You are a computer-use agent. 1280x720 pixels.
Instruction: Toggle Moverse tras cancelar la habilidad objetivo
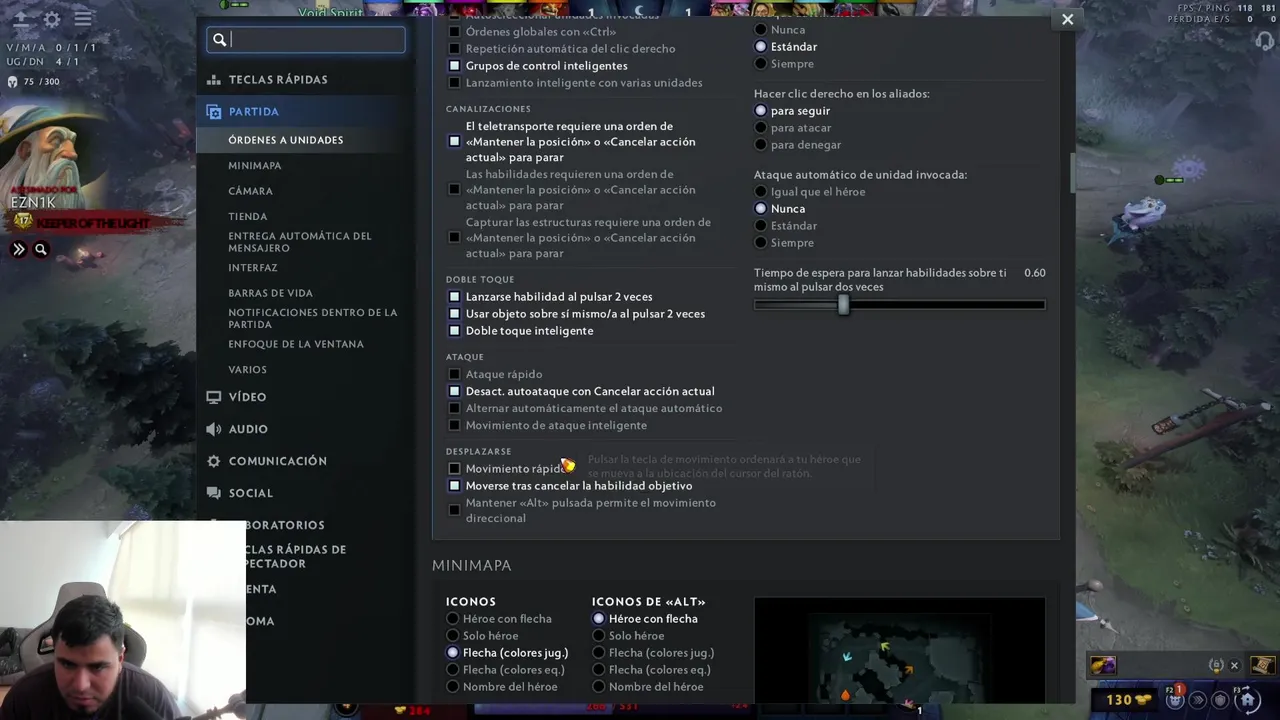pyautogui.click(x=455, y=486)
